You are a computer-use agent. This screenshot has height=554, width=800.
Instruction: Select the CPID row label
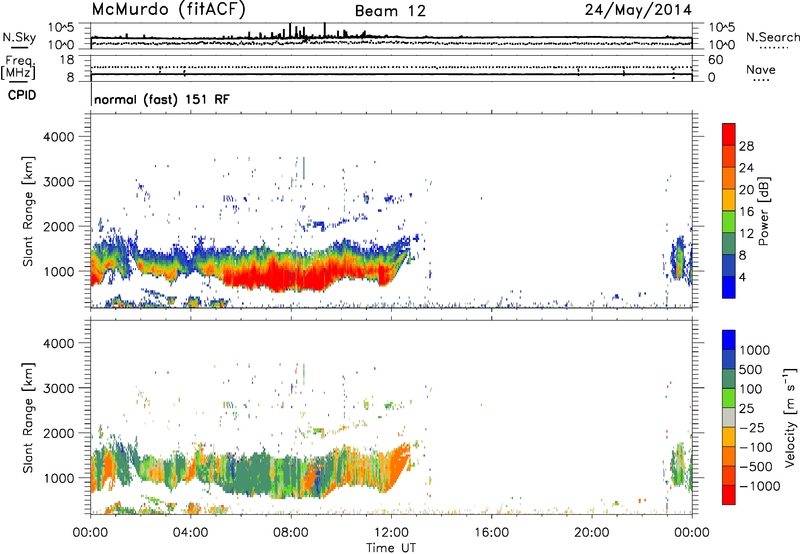click(22, 95)
